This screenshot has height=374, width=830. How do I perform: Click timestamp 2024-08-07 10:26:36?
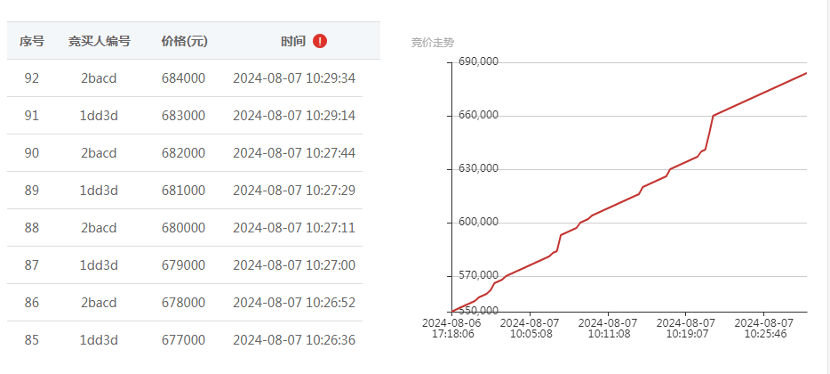(294, 340)
